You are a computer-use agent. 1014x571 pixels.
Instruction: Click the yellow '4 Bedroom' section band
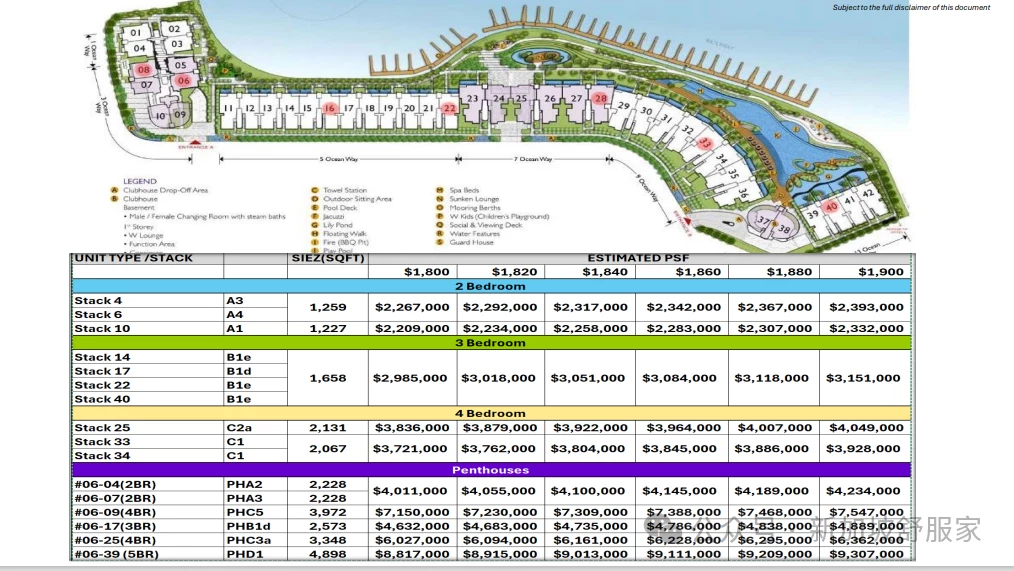pos(491,413)
